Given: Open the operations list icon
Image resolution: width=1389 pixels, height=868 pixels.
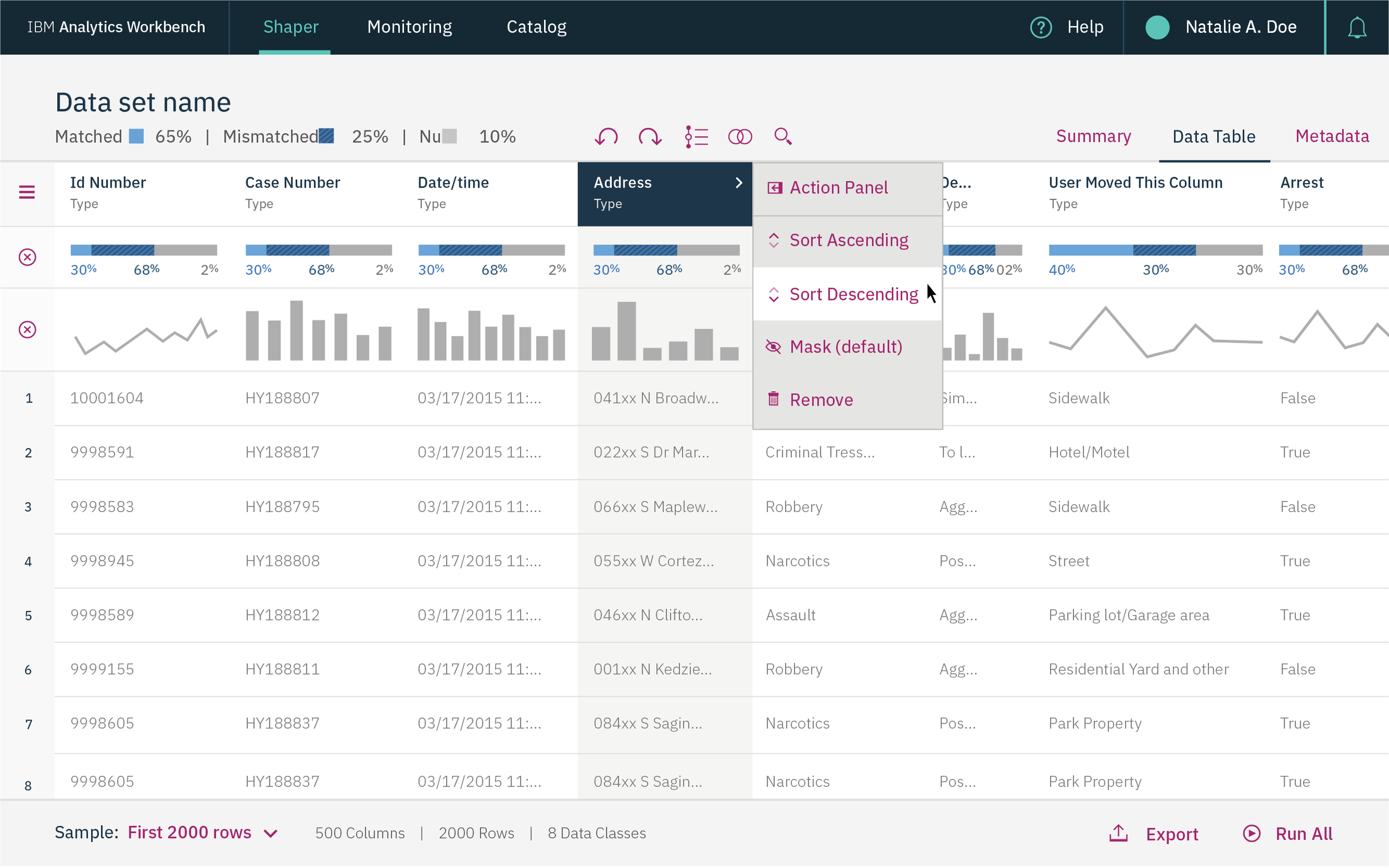Looking at the screenshot, I should pyautogui.click(x=696, y=137).
